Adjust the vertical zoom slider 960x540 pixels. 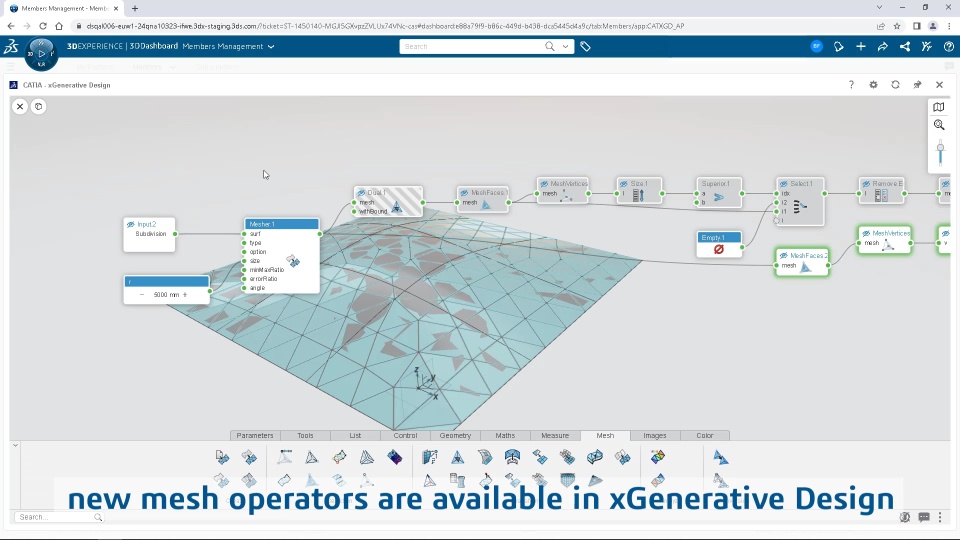[940, 152]
